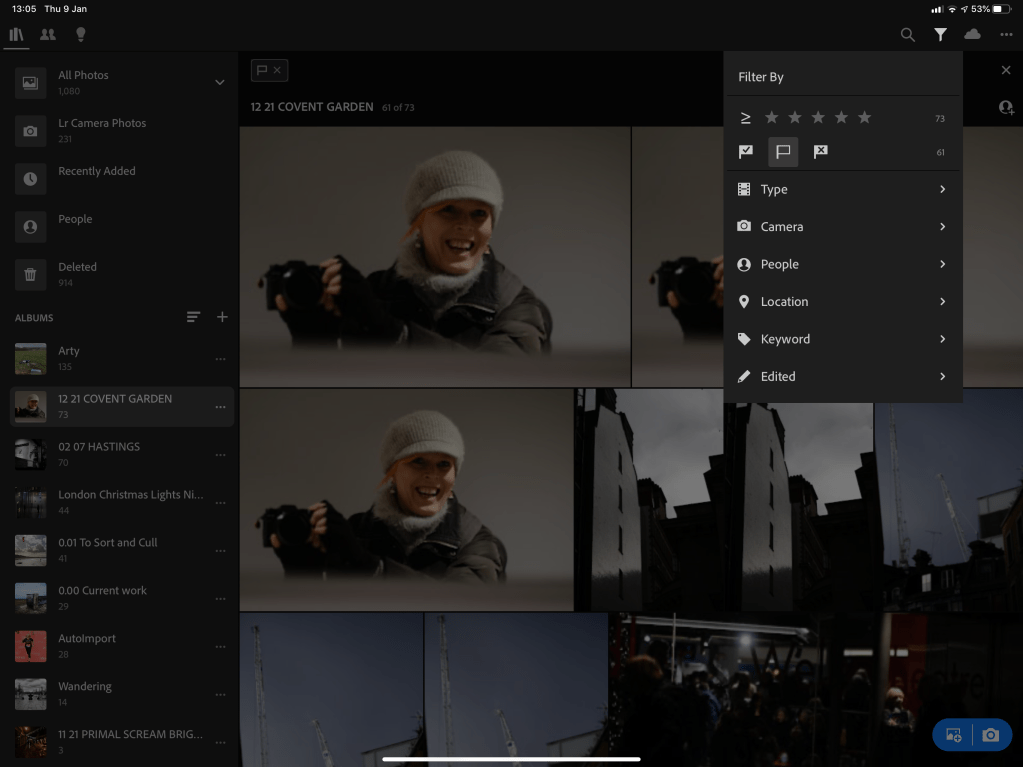Screen dimensions: 1023x767
Task: Remove the active flag filter chip
Action: [278, 70]
